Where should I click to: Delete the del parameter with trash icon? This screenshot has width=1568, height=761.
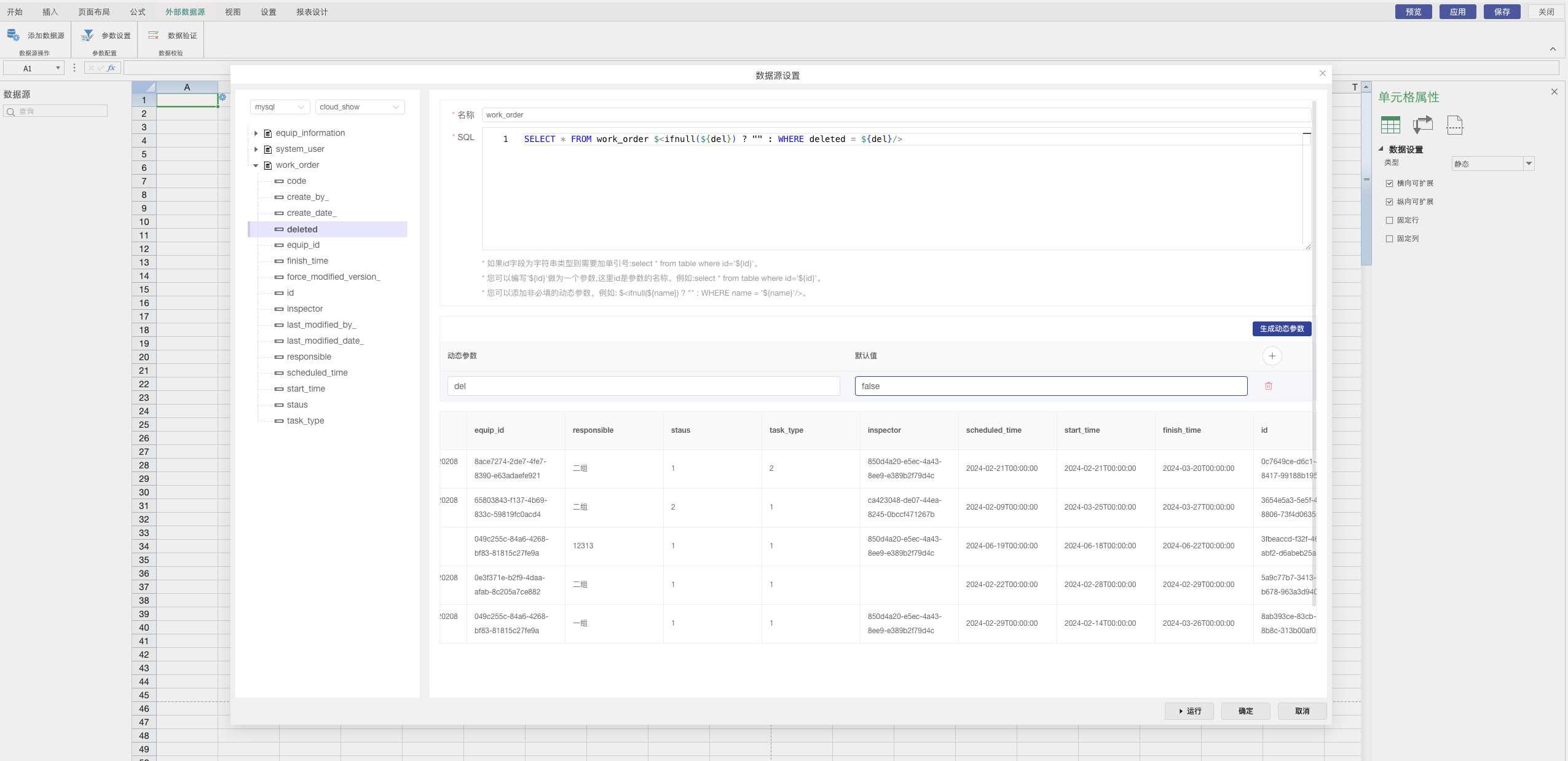click(1268, 386)
